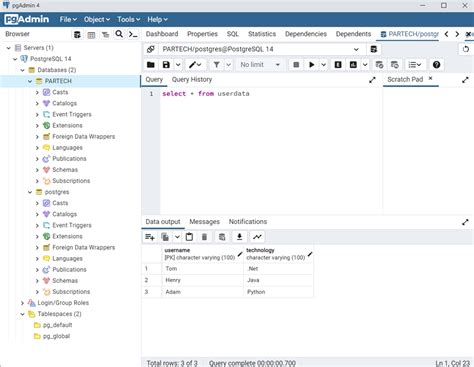Click the Save Data Changes icon
This screenshot has height=367, width=474.
(x=222, y=237)
